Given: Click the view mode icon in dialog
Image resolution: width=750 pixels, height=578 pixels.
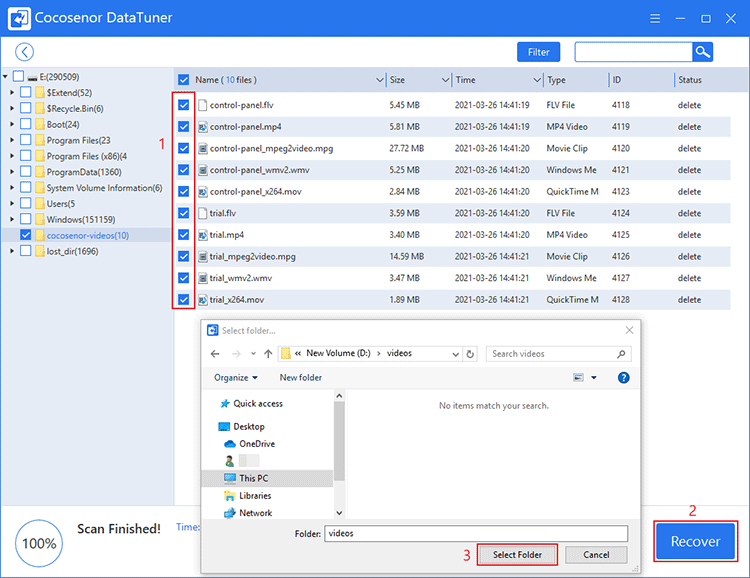Looking at the screenshot, I should tap(578, 378).
